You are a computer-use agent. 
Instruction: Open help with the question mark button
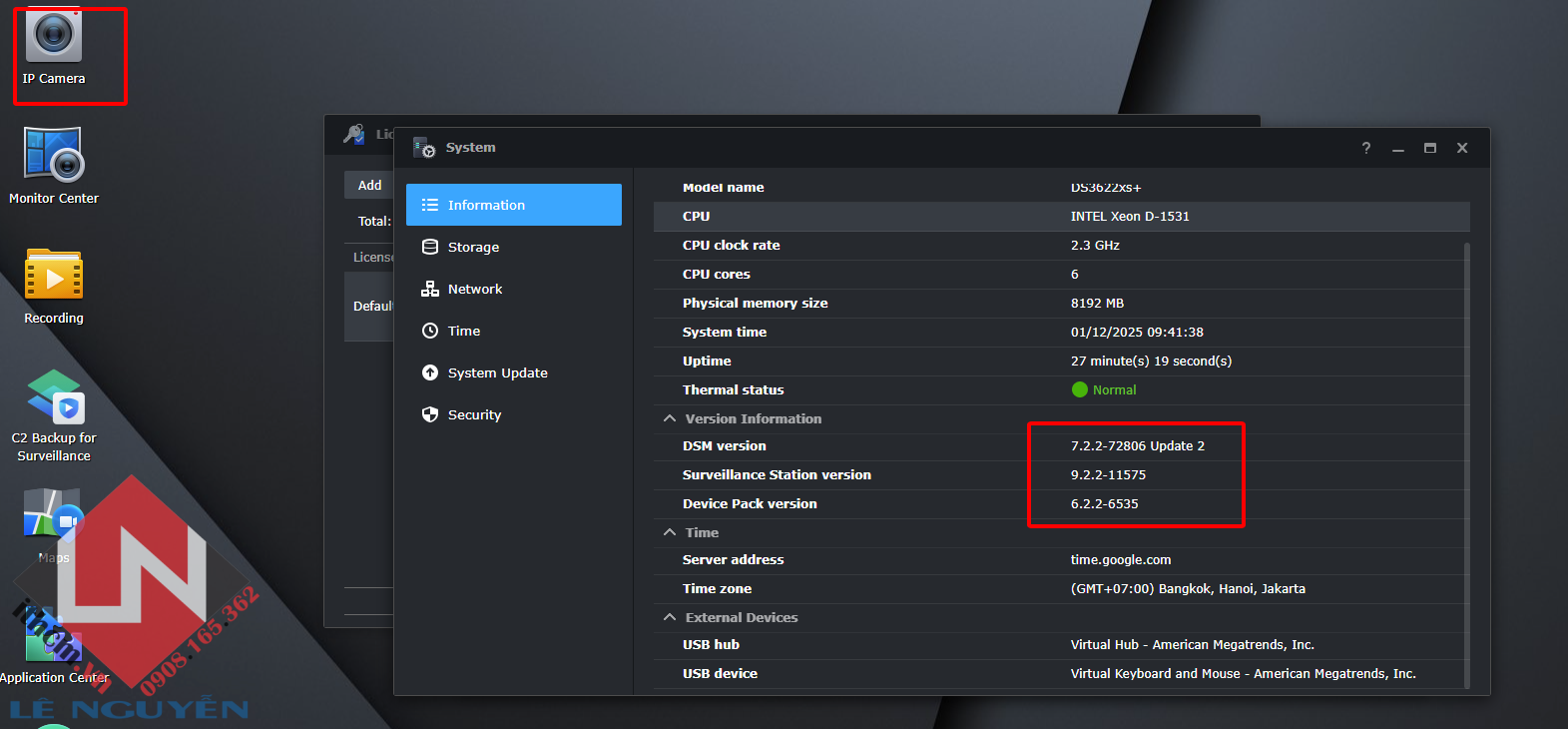coord(1366,148)
